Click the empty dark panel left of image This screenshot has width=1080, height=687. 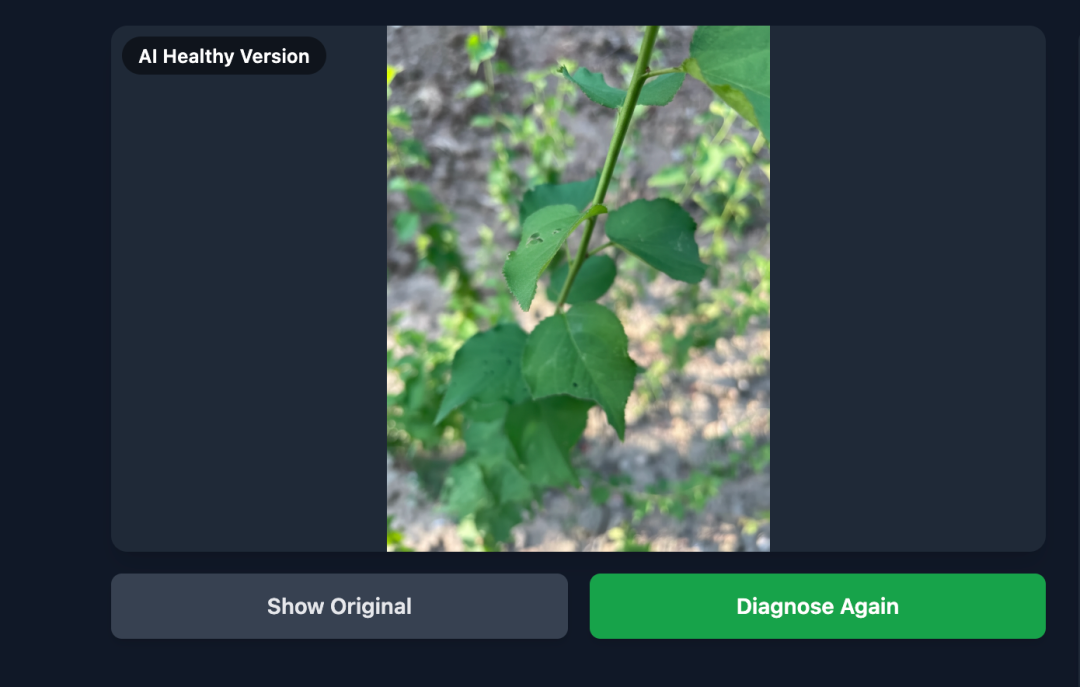pos(249,310)
